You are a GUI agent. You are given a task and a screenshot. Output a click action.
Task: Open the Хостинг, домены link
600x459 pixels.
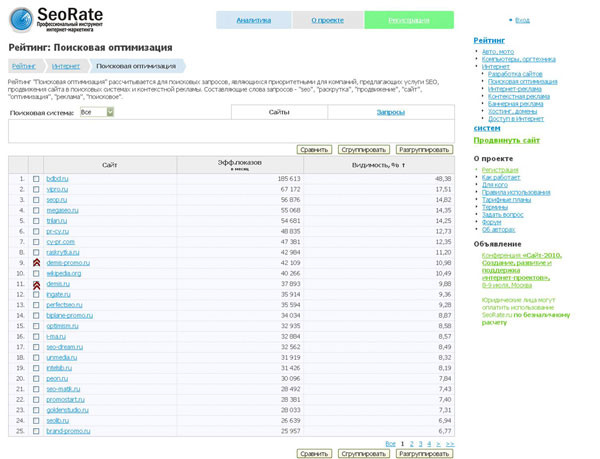(x=512, y=111)
